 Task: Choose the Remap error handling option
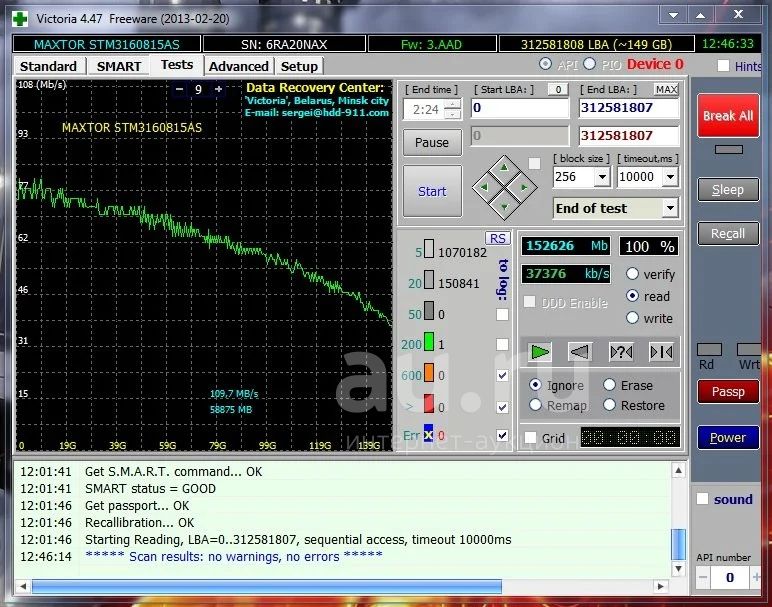tap(536, 406)
